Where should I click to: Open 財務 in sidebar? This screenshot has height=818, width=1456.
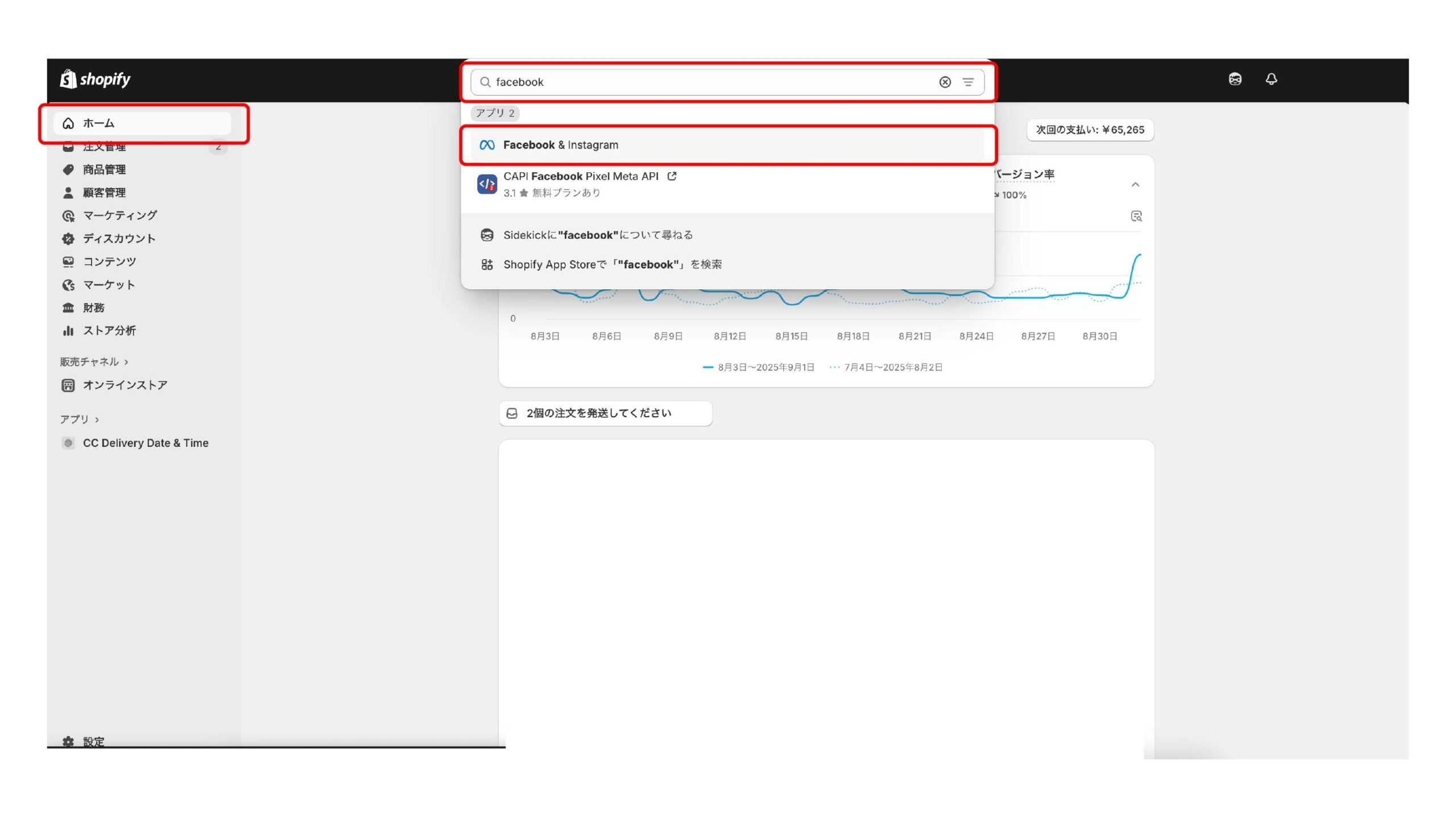tap(142, 308)
